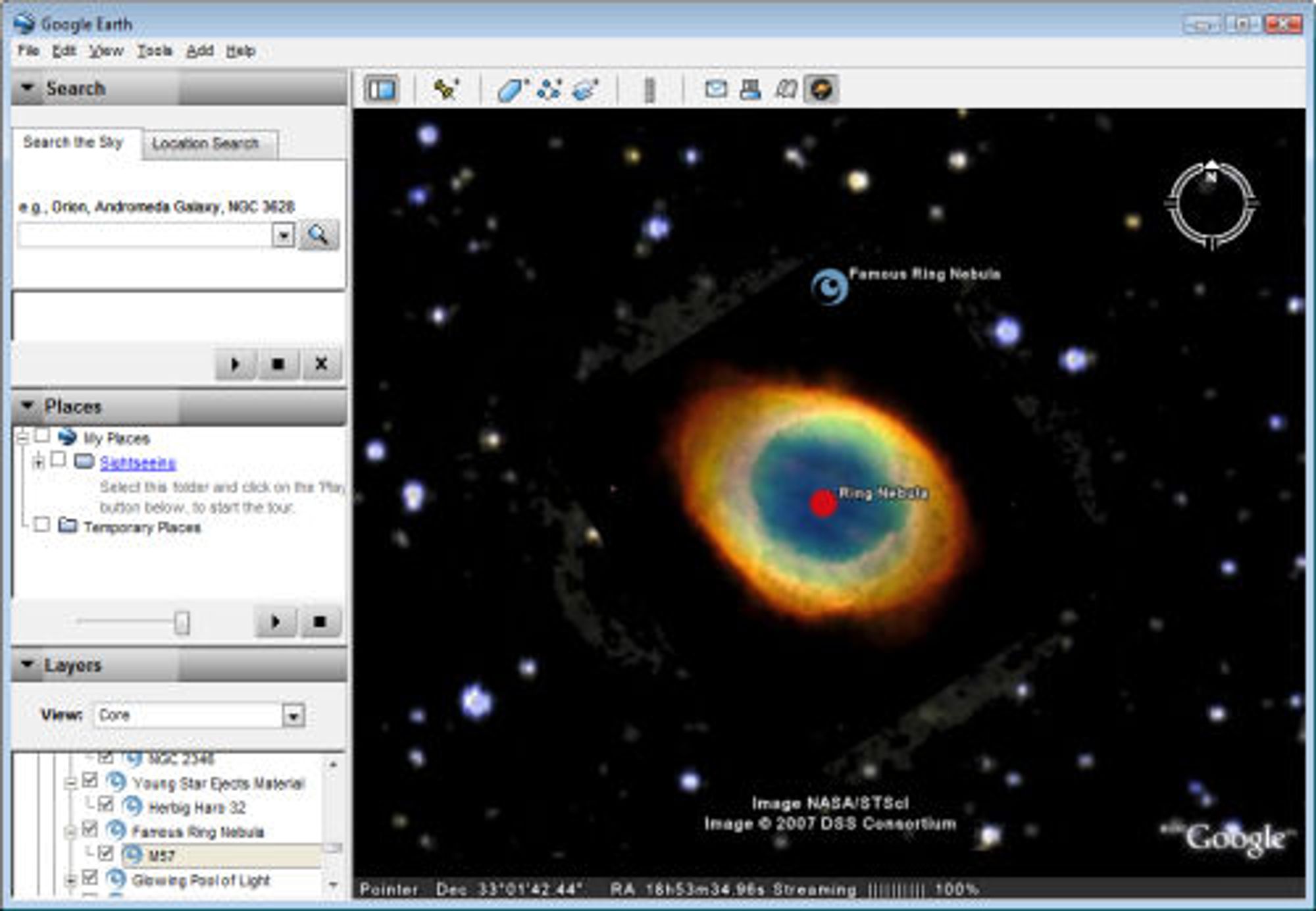Open the Add menu
The image size is (1316, 911).
tap(200, 51)
